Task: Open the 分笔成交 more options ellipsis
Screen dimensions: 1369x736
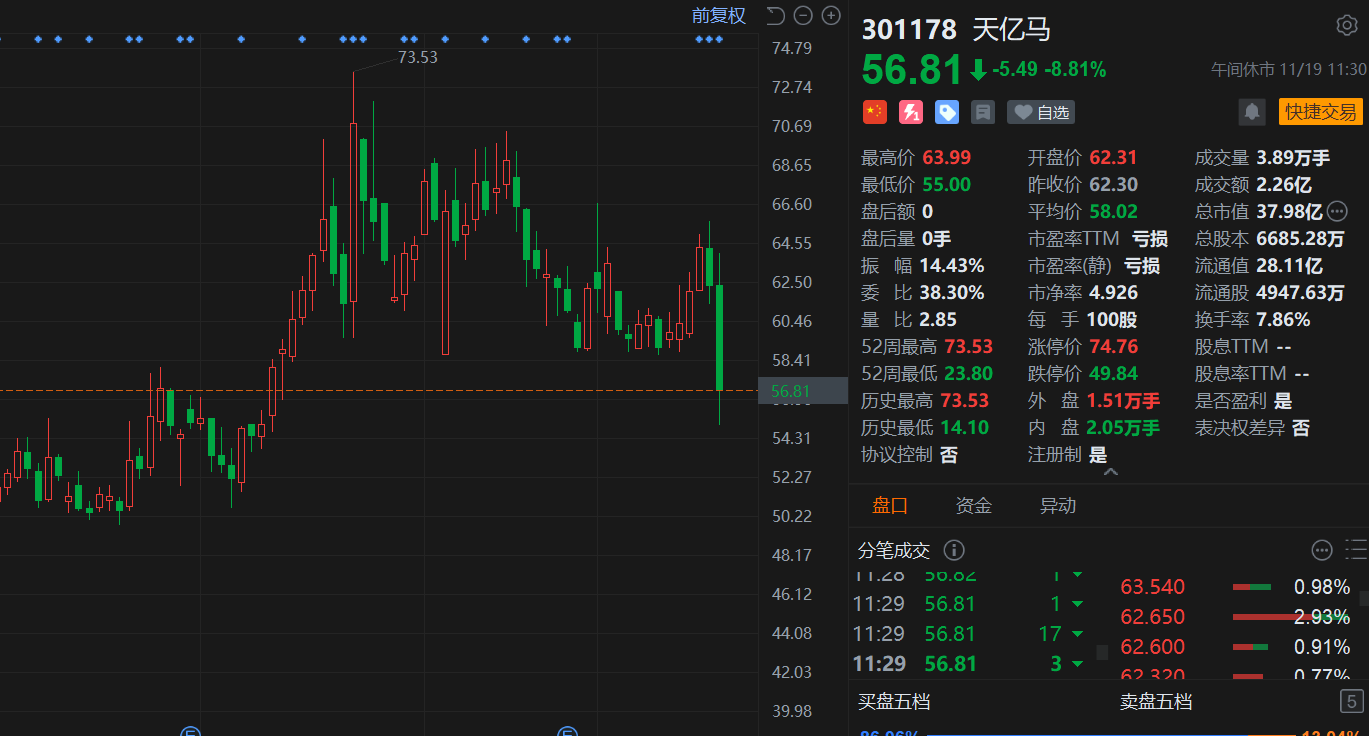Action: pyautogui.click(x=1322, y=550)
